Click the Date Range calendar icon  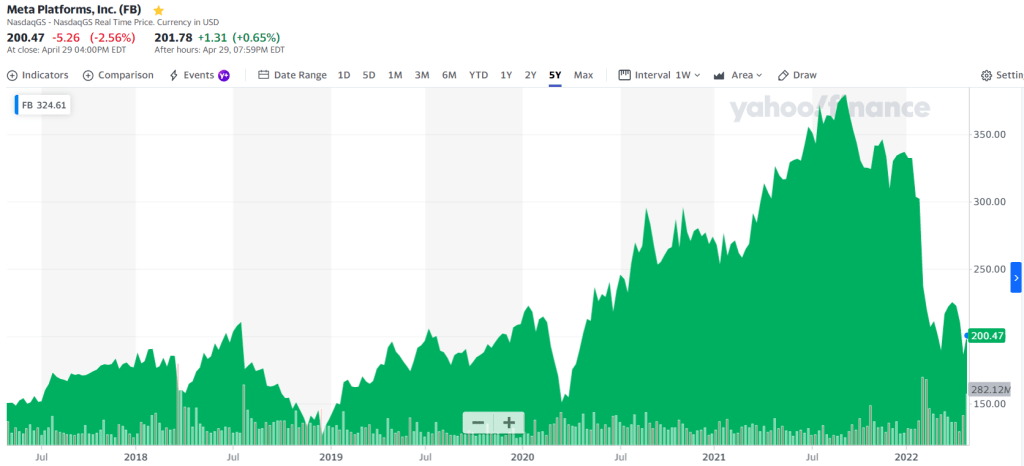pyautogui.click(x=264, y=75)
